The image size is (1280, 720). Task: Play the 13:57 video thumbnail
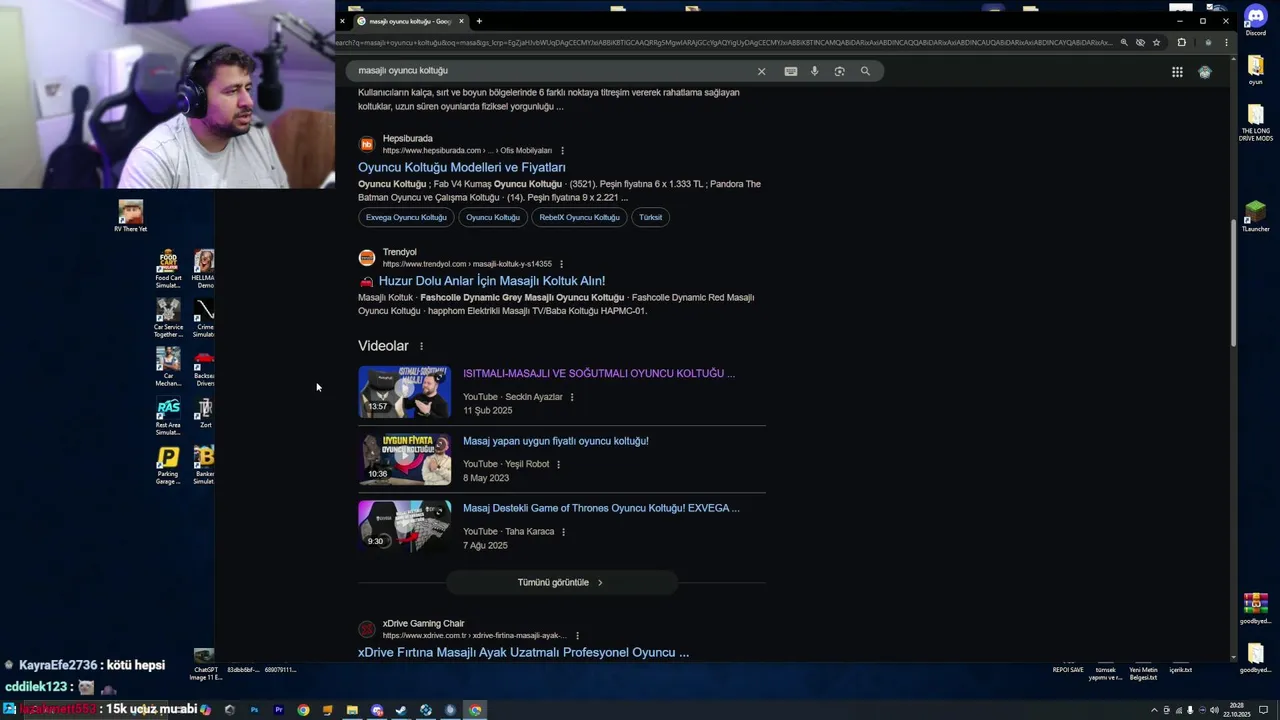point(405,391)
